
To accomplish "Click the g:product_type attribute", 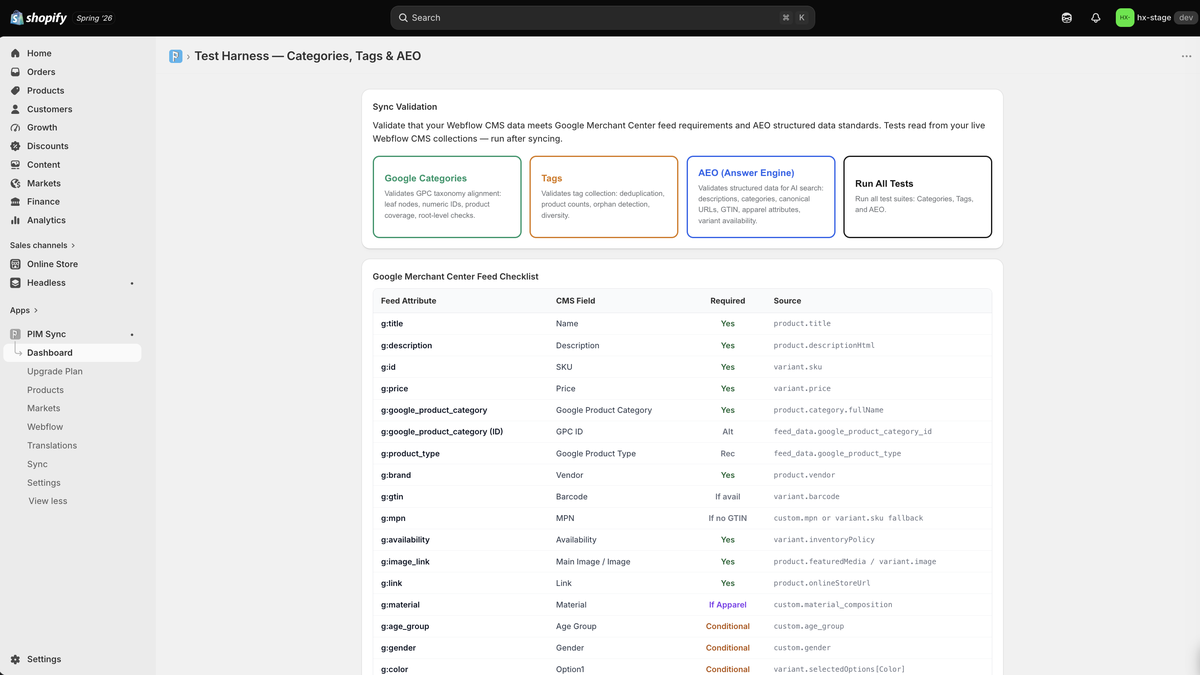I will 410,454.
